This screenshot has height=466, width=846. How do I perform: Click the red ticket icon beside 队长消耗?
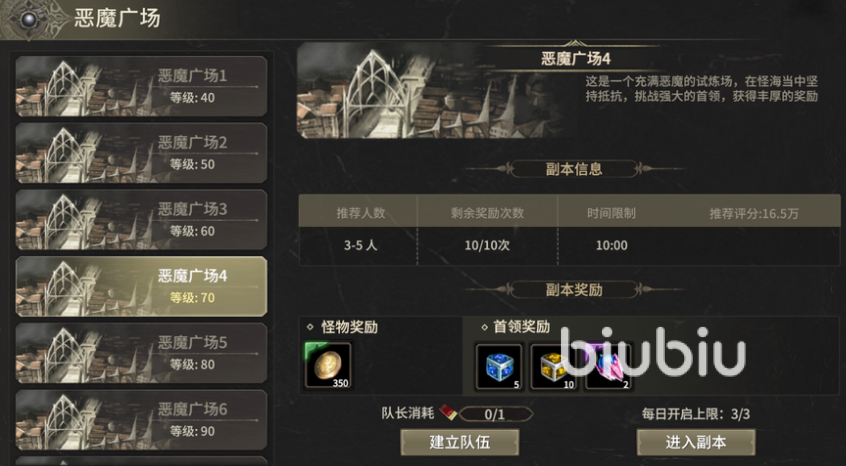pyautogui.click(x=448, y=413)
